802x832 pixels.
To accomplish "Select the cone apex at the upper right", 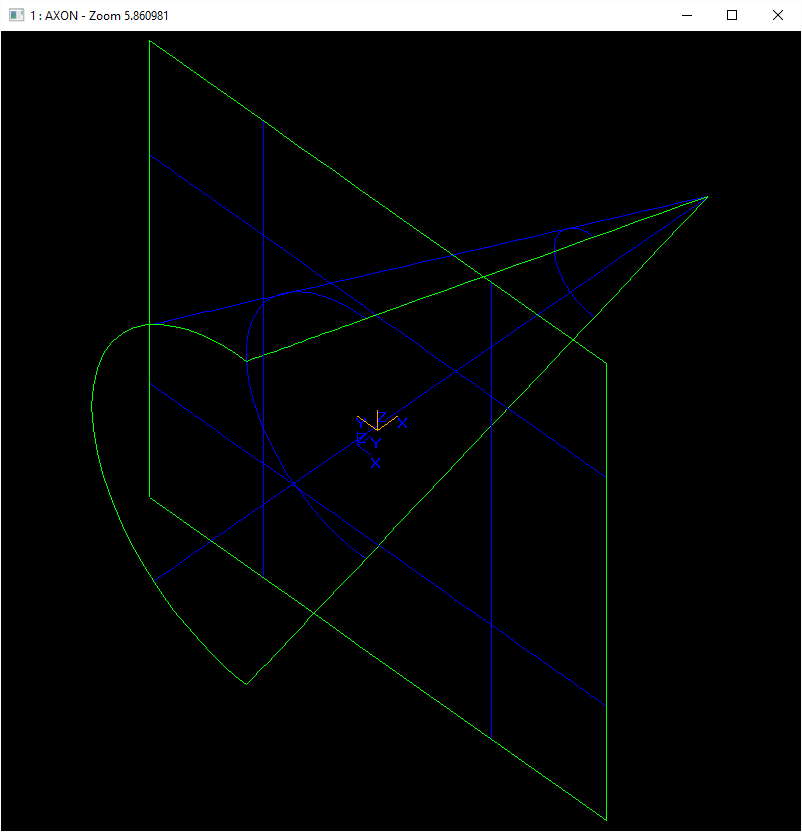I will pyautogui.click(x=707, y=197).
